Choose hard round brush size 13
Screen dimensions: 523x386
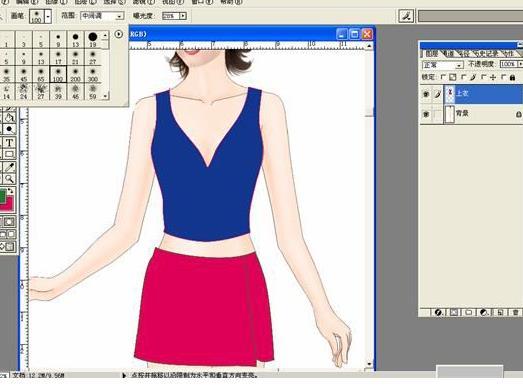tap(75, 40)
